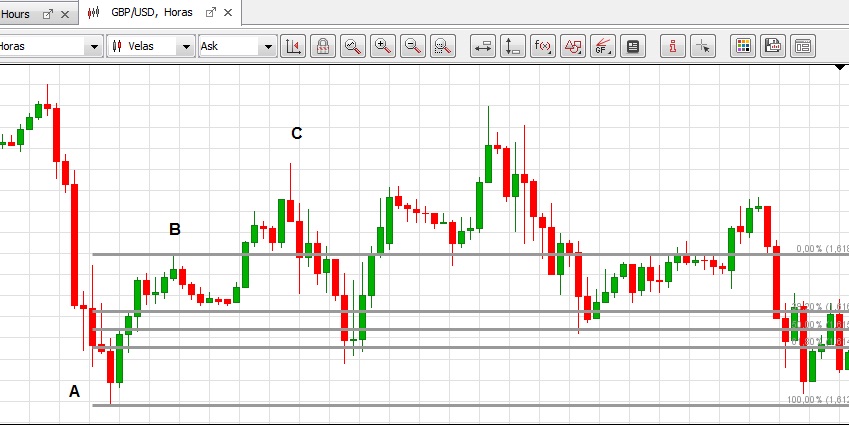Open the f(x) indicators menu
Image resolution: width=849 pixels, height=425 pixels.
coord(543,46)
